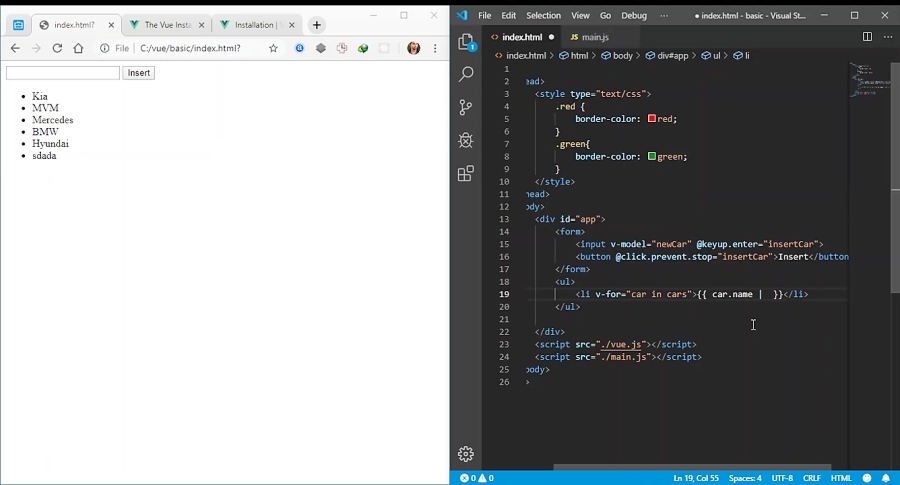Open the red color swatch picker
Screen dimensions: 900x485
(x=651, y=118)
